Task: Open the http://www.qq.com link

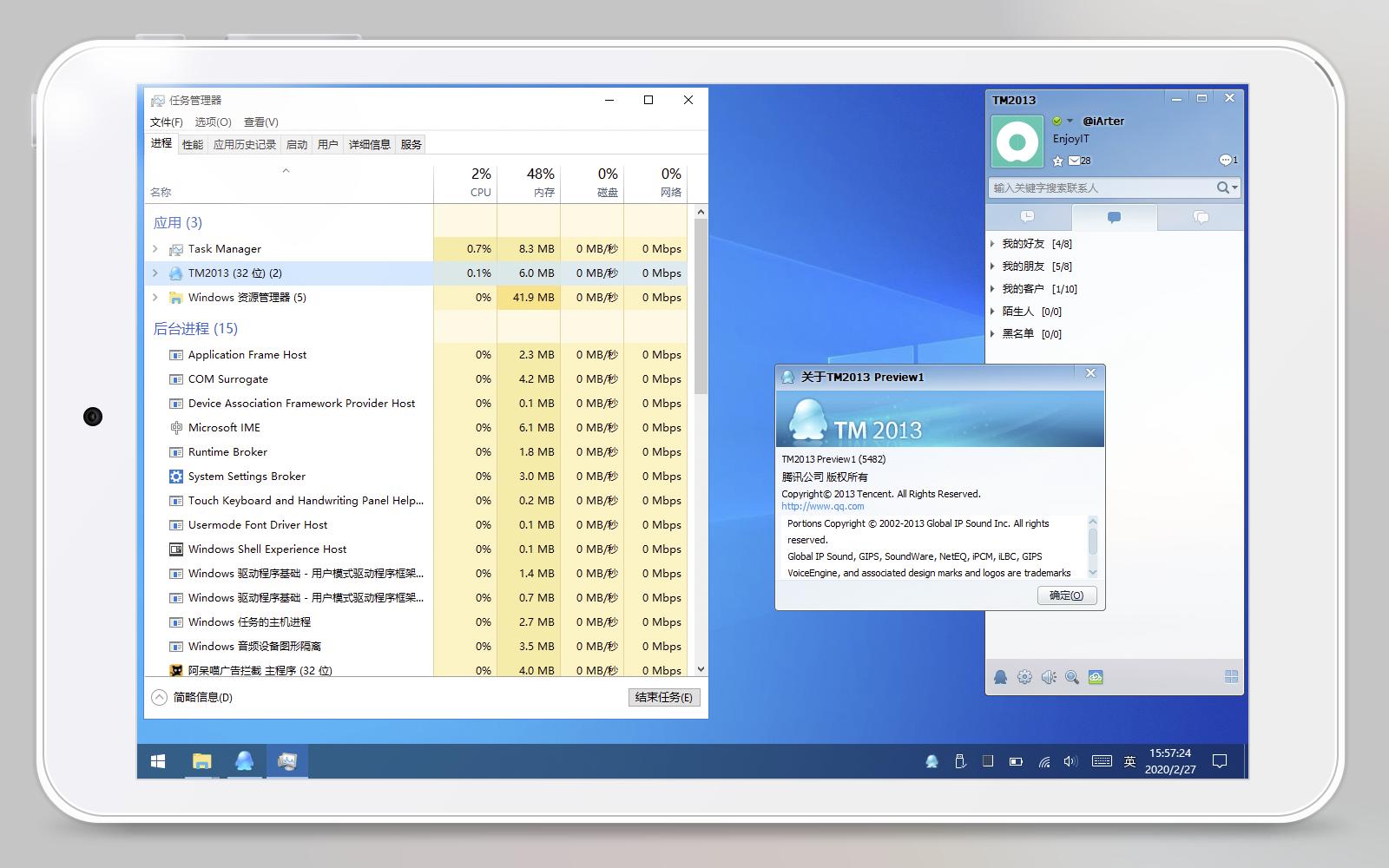Action: 822,506
